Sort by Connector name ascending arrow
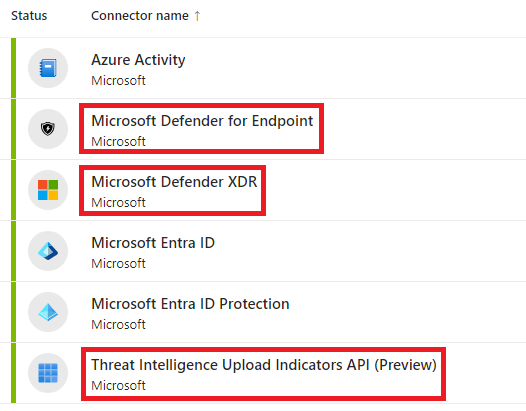 [197, 16]
